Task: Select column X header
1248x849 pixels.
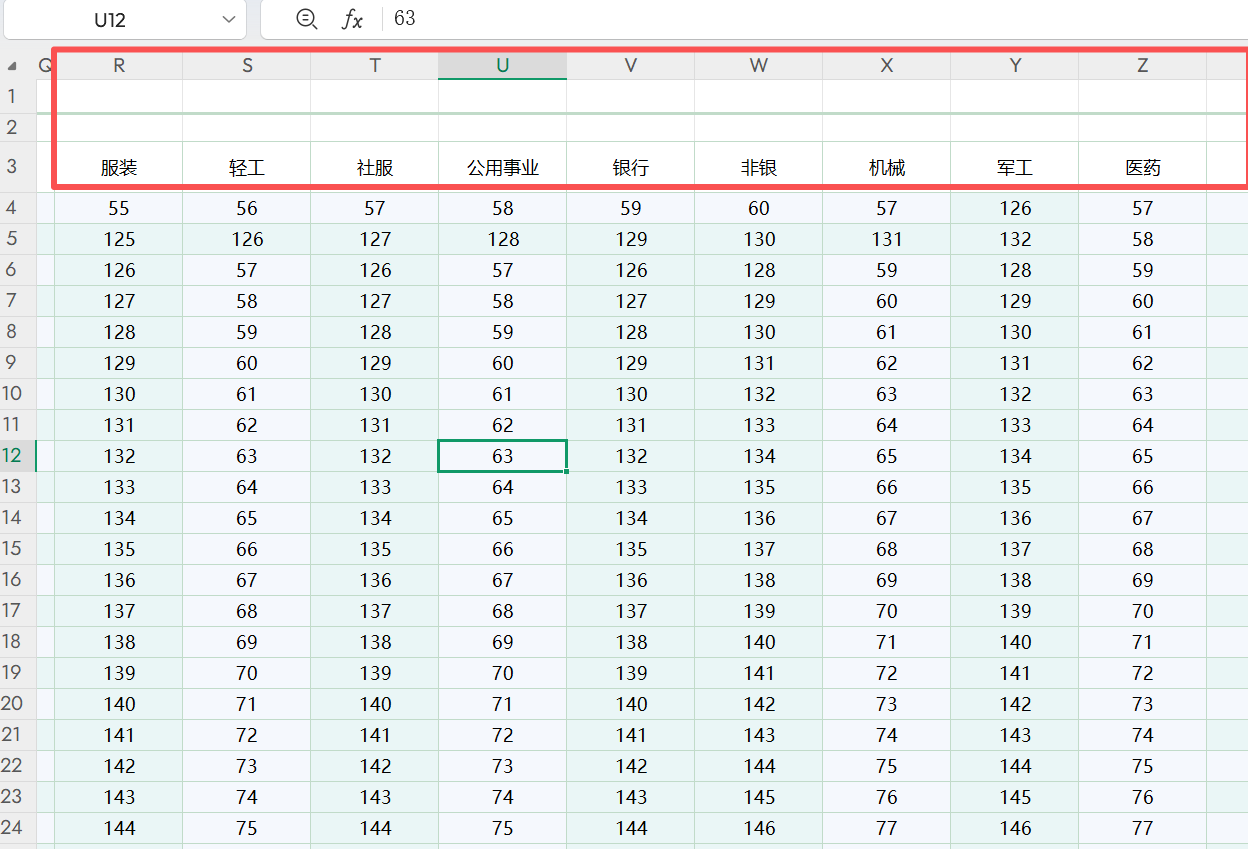Action: [886, 66]
